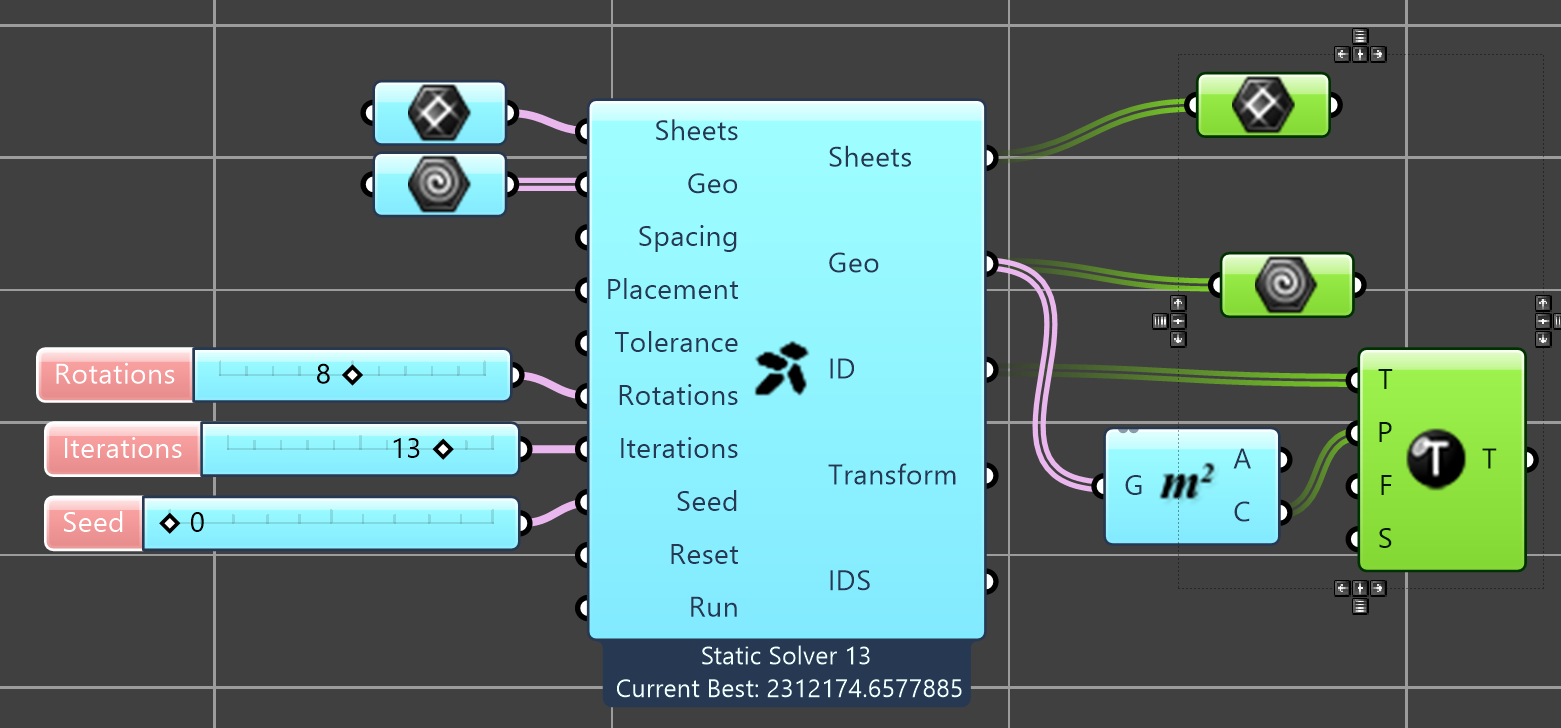Click the Run input port on the solver
1561x728 pixels.
click(x=584, y=608)
